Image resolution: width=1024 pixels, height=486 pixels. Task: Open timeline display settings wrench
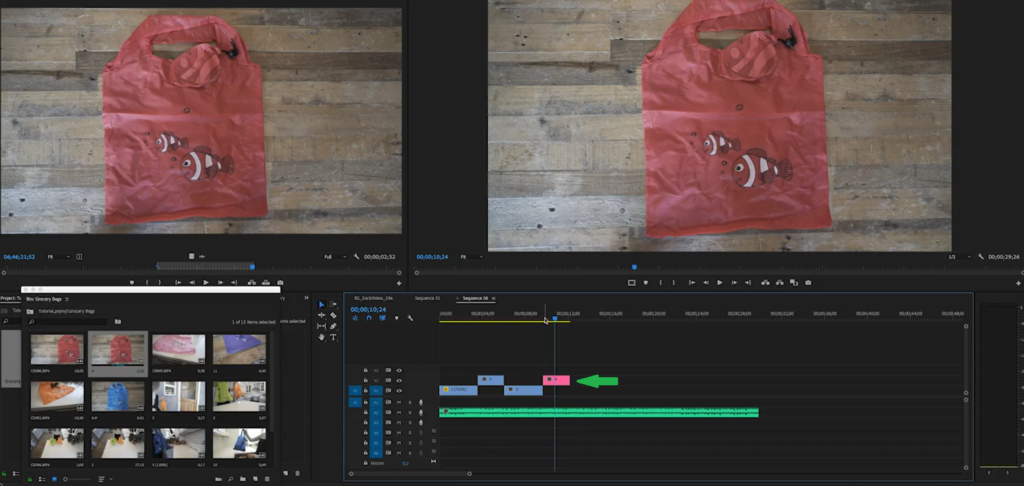410,318
